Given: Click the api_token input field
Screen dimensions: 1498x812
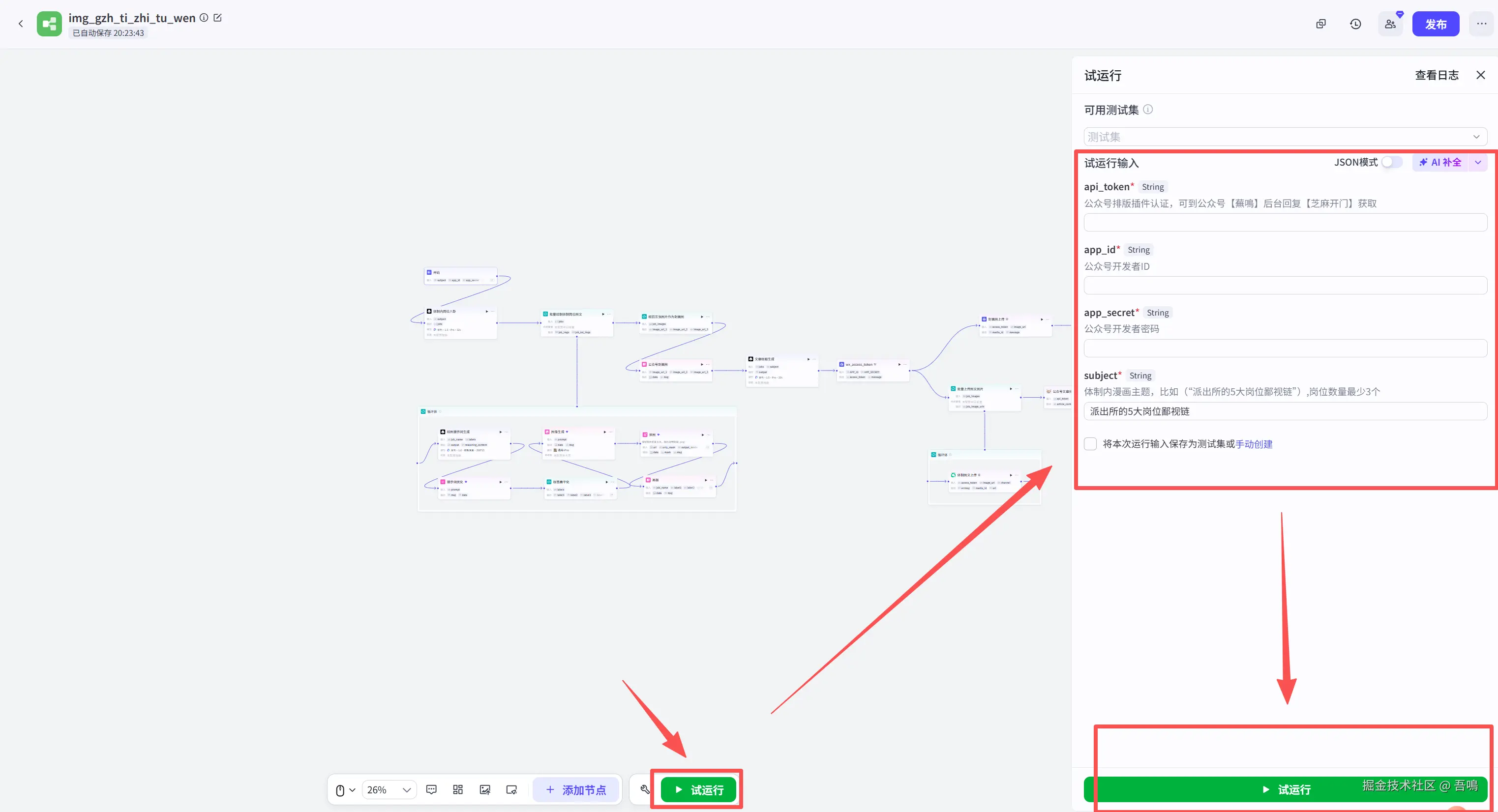Looking at the screenshot, I should coord(1285,222).
